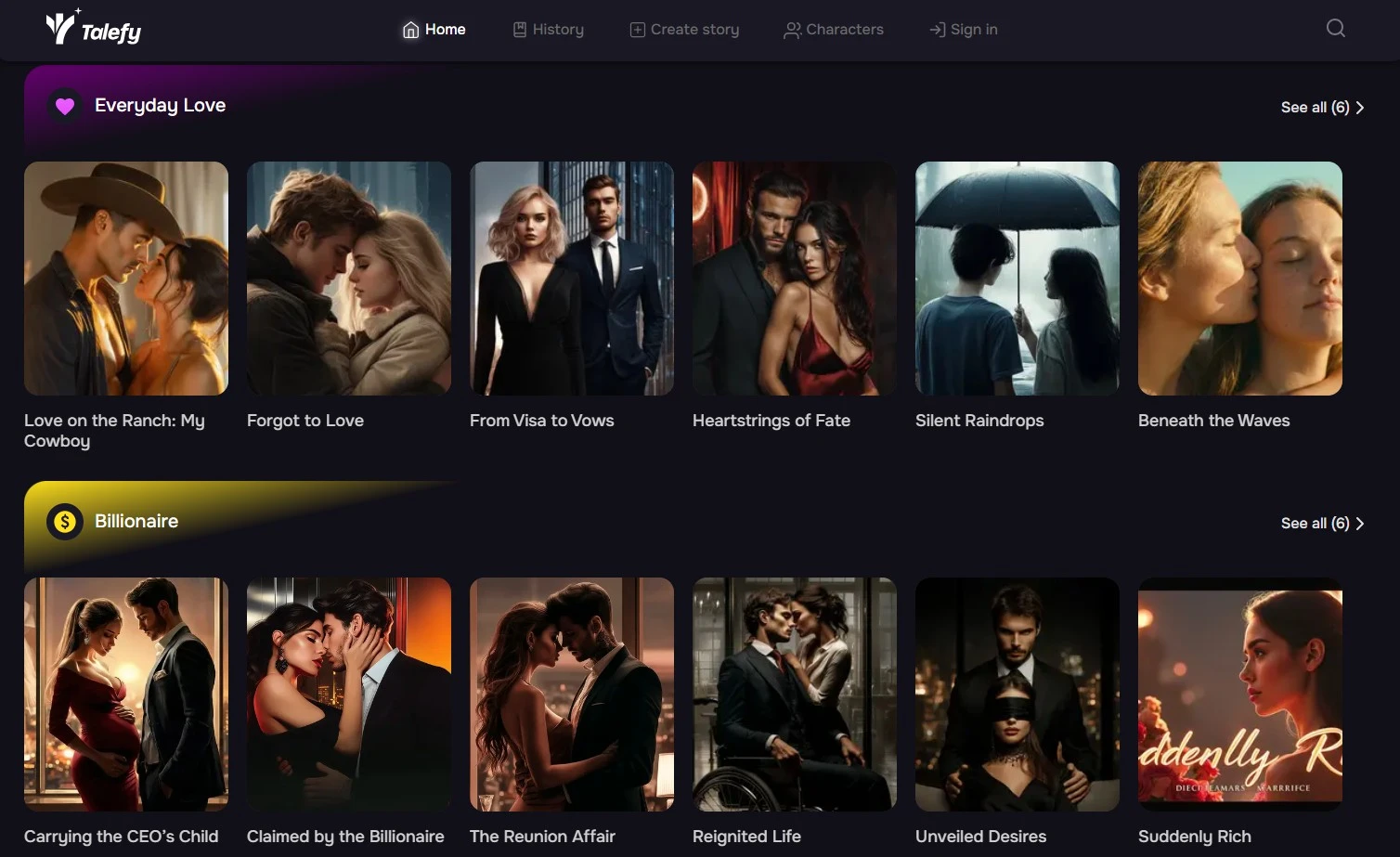1400x857 pixels.
Task: Click the people icon beside Characters
Action: click(792, 30)
